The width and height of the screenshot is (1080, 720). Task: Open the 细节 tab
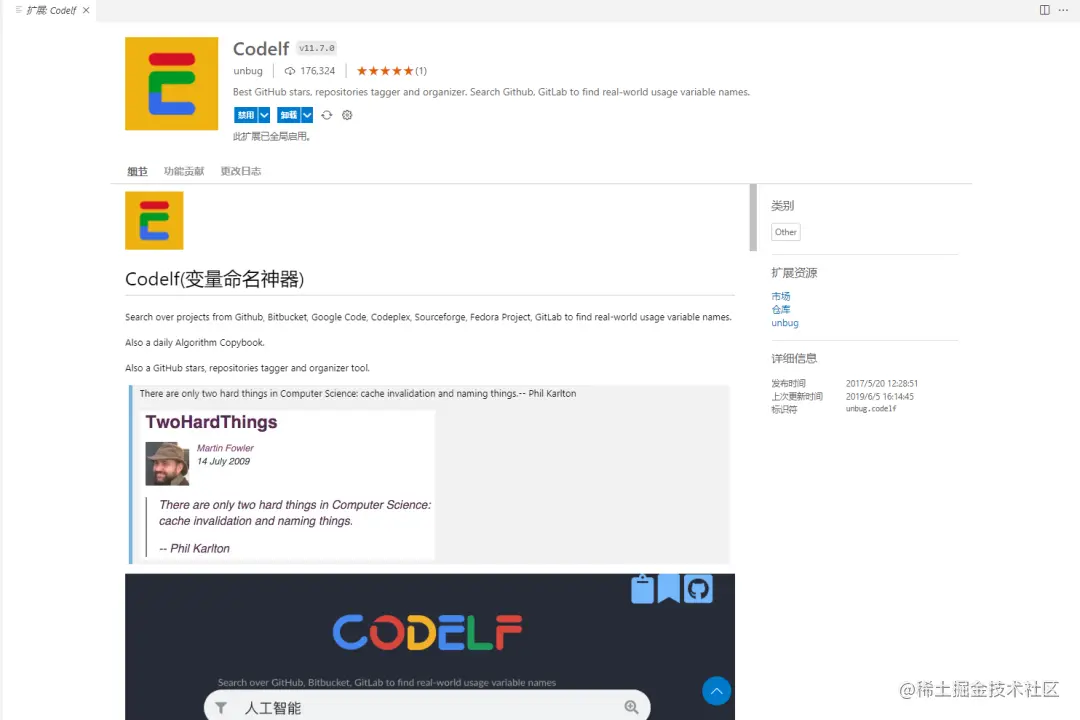click(137, 171)
